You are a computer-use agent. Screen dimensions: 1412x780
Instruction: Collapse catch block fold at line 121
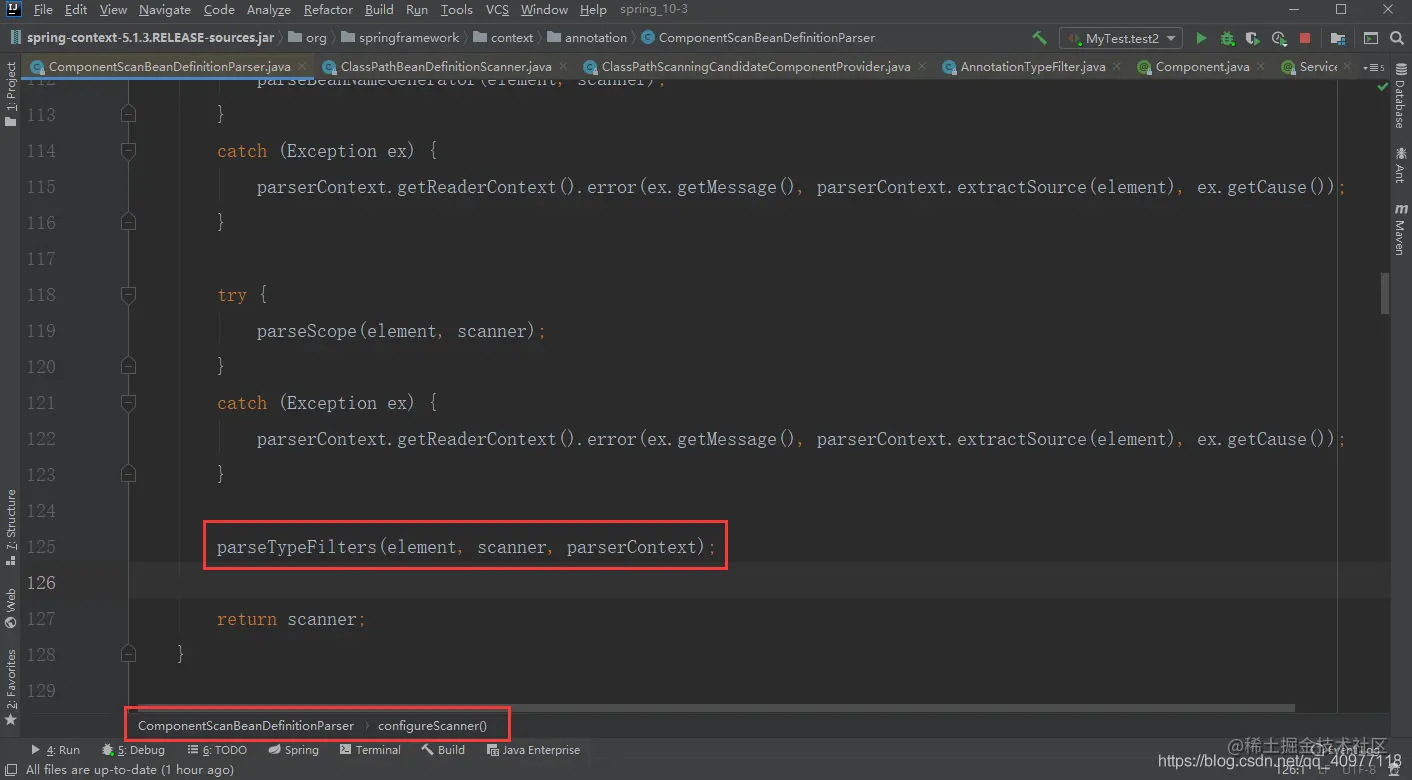128,403
